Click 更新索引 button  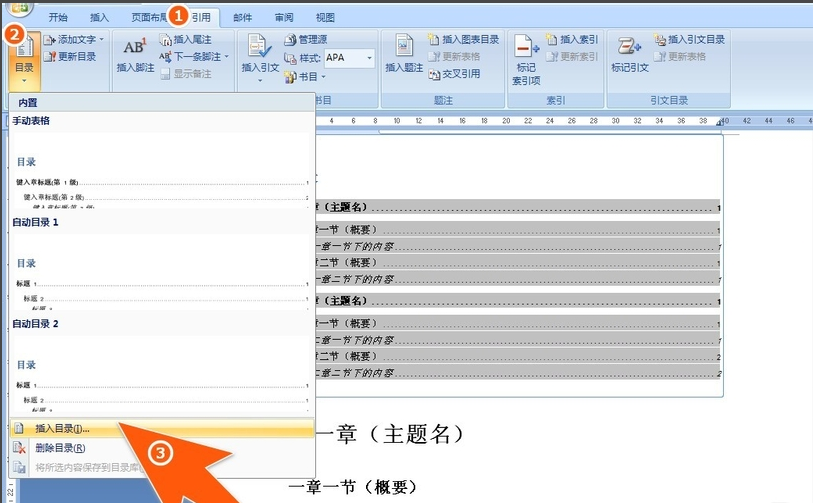coord(572,57)
